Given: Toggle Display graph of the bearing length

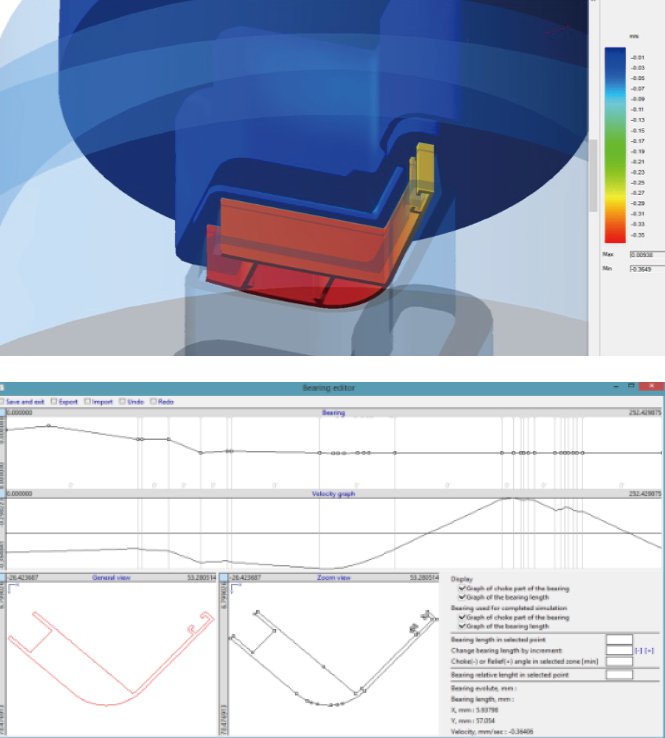Looking at the screenshot, I should (x=461, y=597).
